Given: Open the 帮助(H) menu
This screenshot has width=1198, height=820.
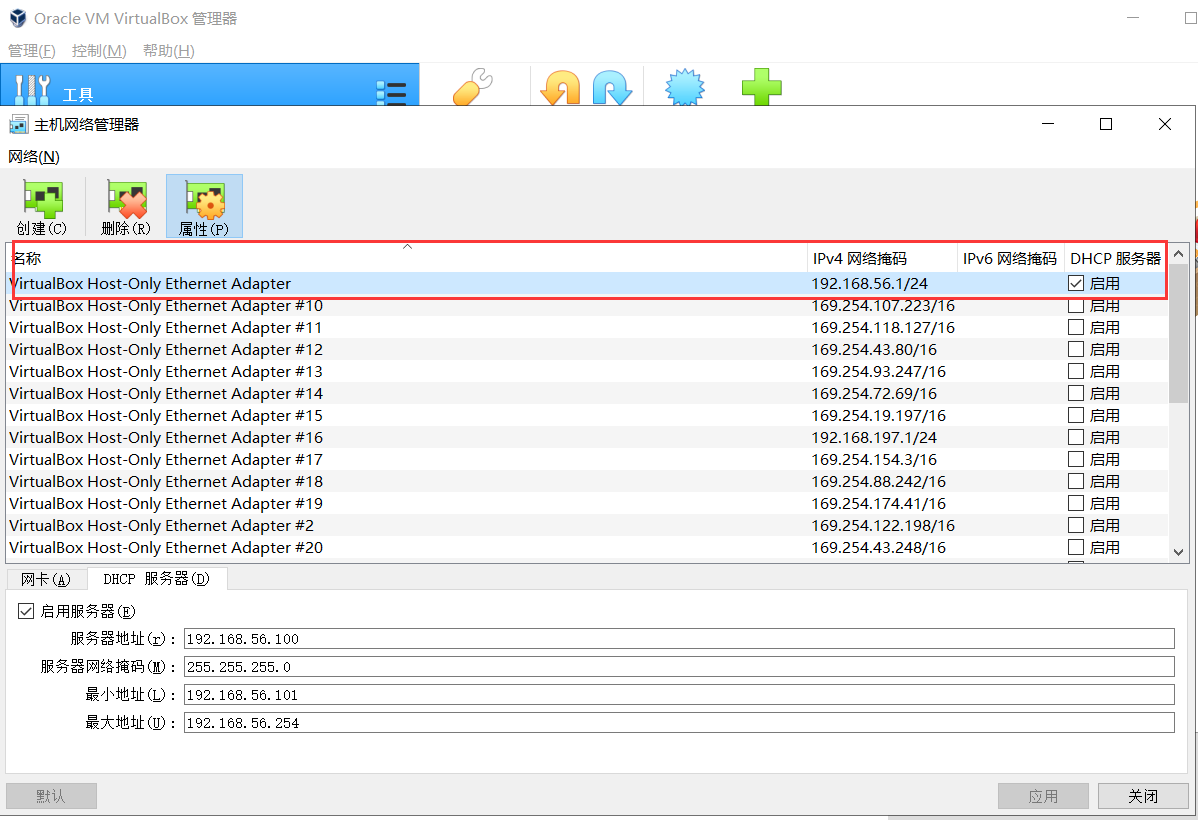Looking at the screenshot, I should (x=168, y=50).
